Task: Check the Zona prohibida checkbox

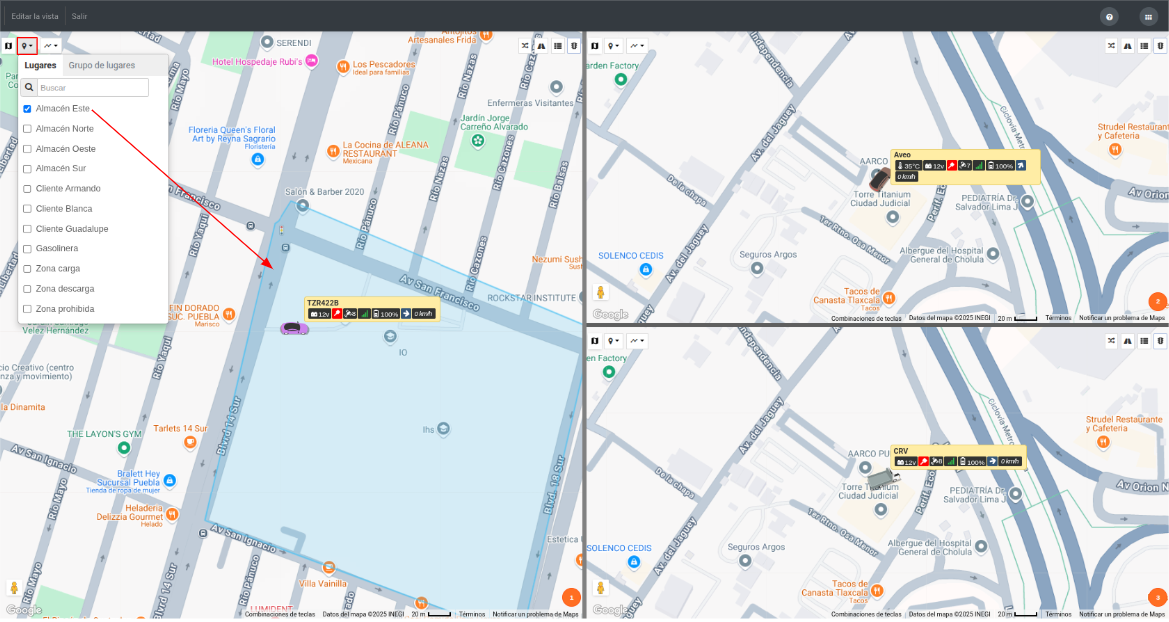Action: click(x=27, y=310)
